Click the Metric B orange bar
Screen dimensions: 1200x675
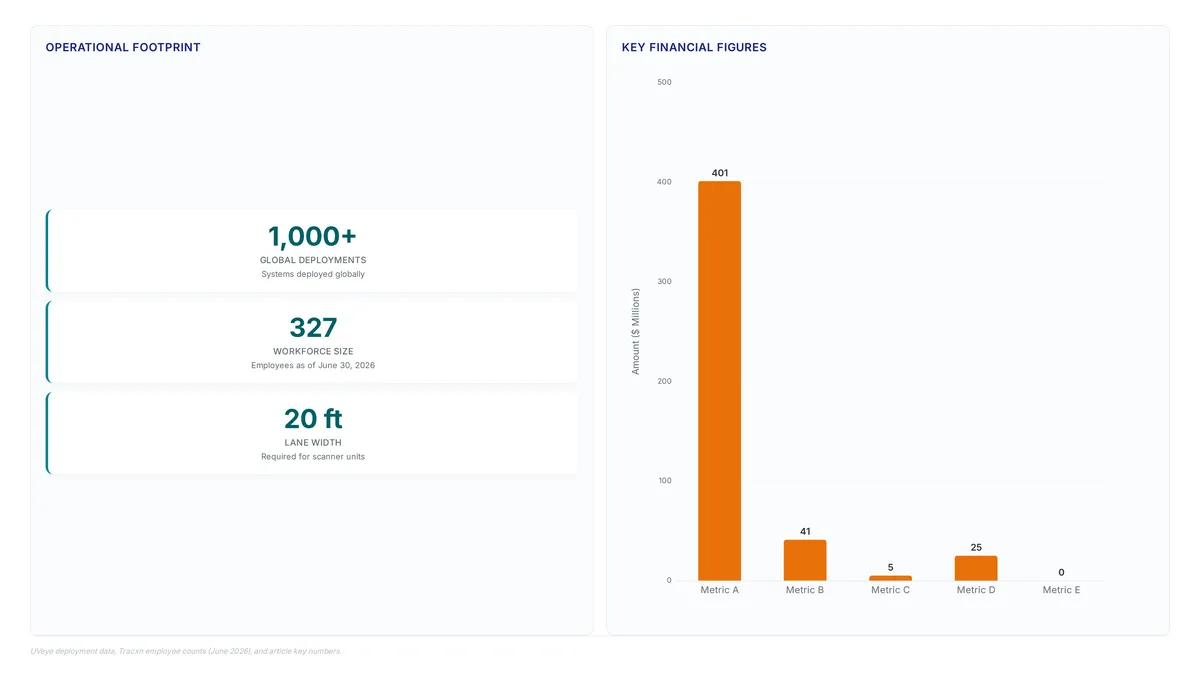click(805, 560)
